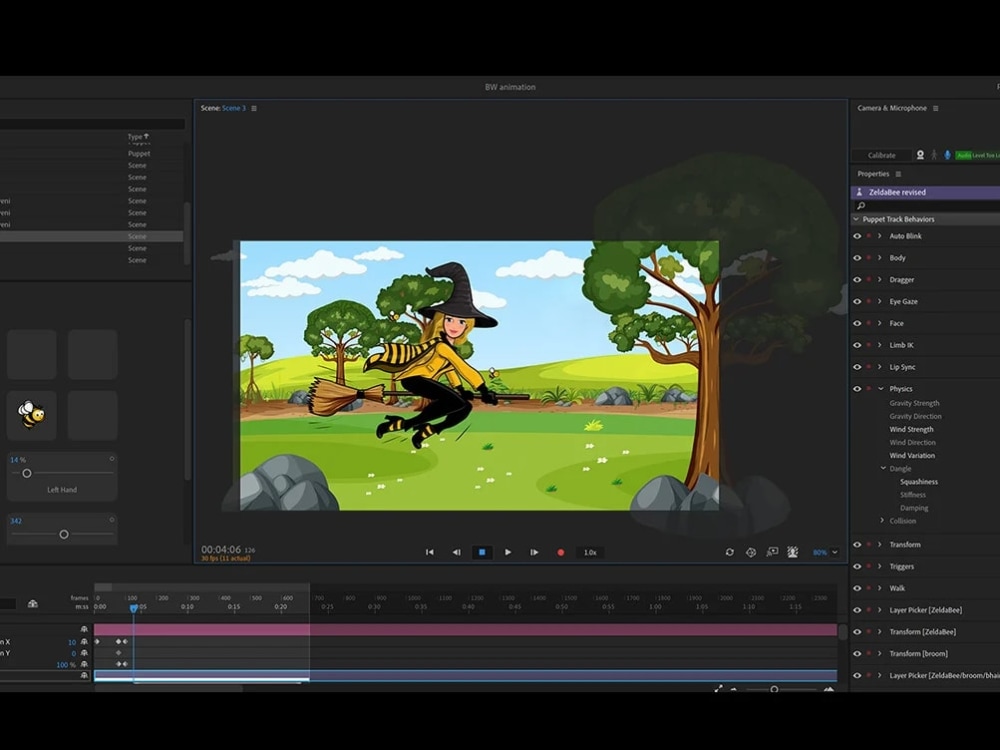Screen dimensions: 1000x750
Task: Toggle visibility of the Lip Sync behavior
Action: [x=856, y=367]
